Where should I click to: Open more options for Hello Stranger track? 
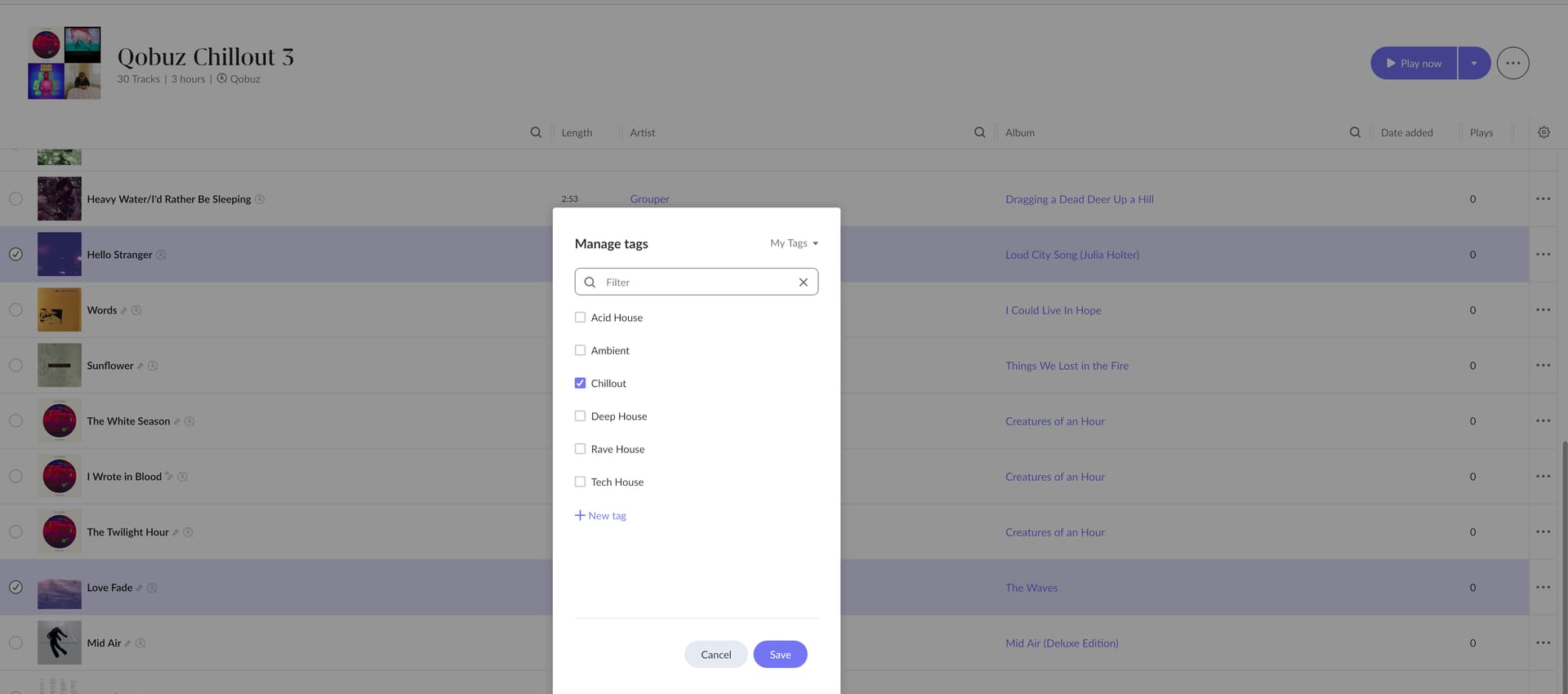pyautogui.click(x=1542, y=255)
